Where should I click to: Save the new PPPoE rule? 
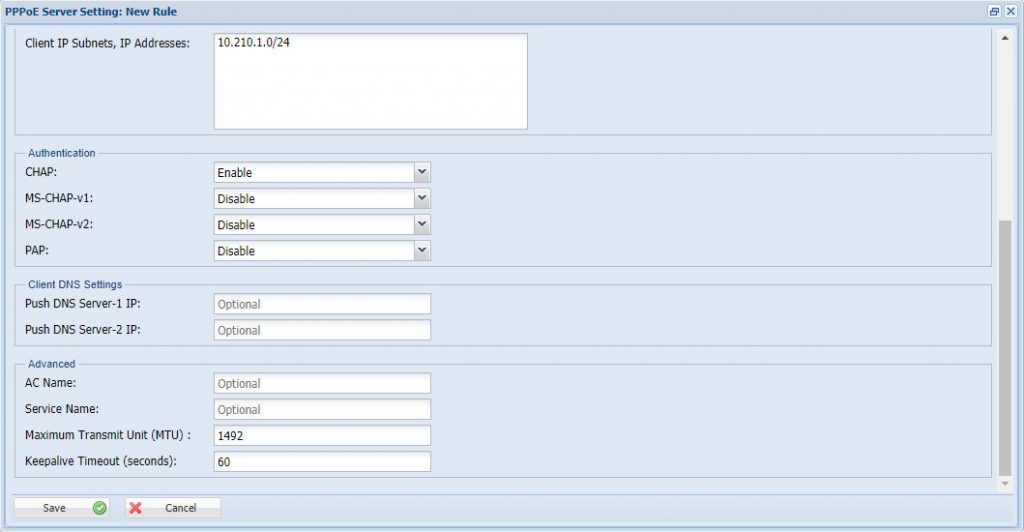pyautogui.click(x=61, y=508)
